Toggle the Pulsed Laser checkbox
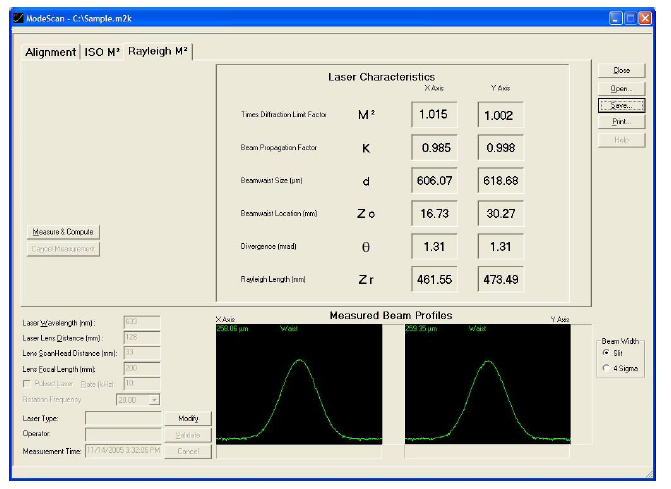This screenshot has height=489, width=671. pos(27,384)
